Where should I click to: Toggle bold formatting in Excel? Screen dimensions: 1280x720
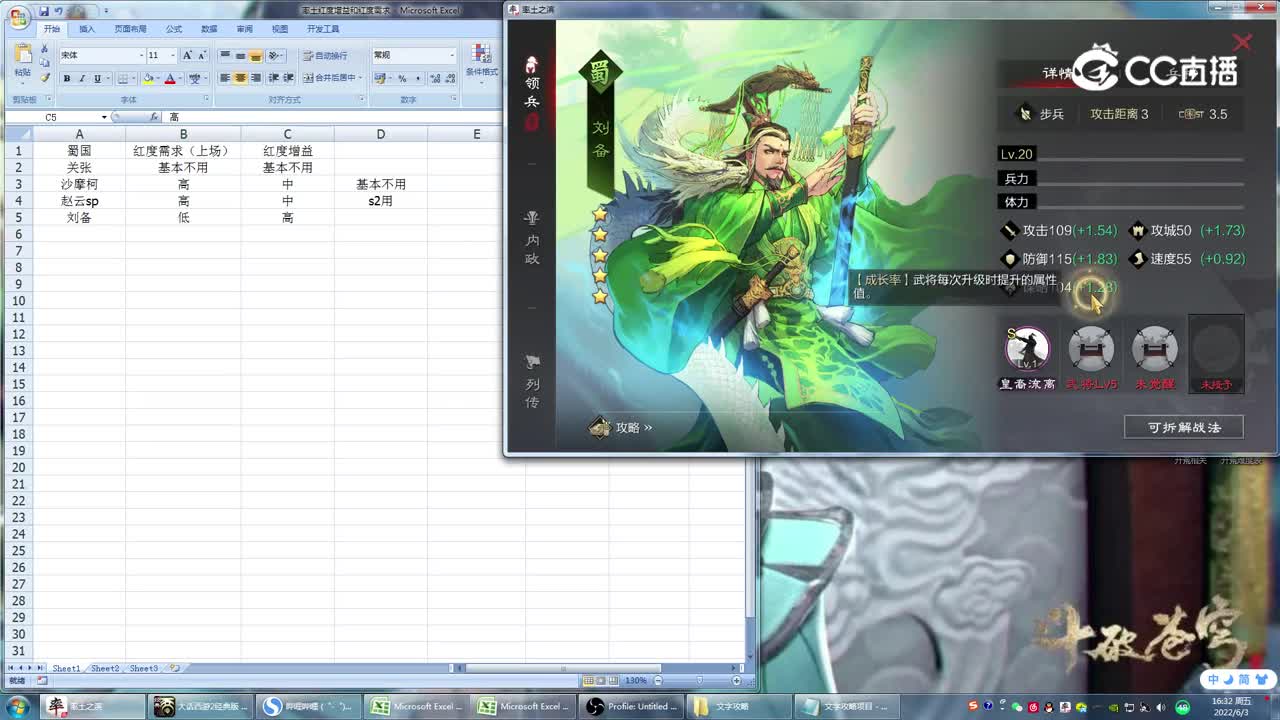[67, 78]
